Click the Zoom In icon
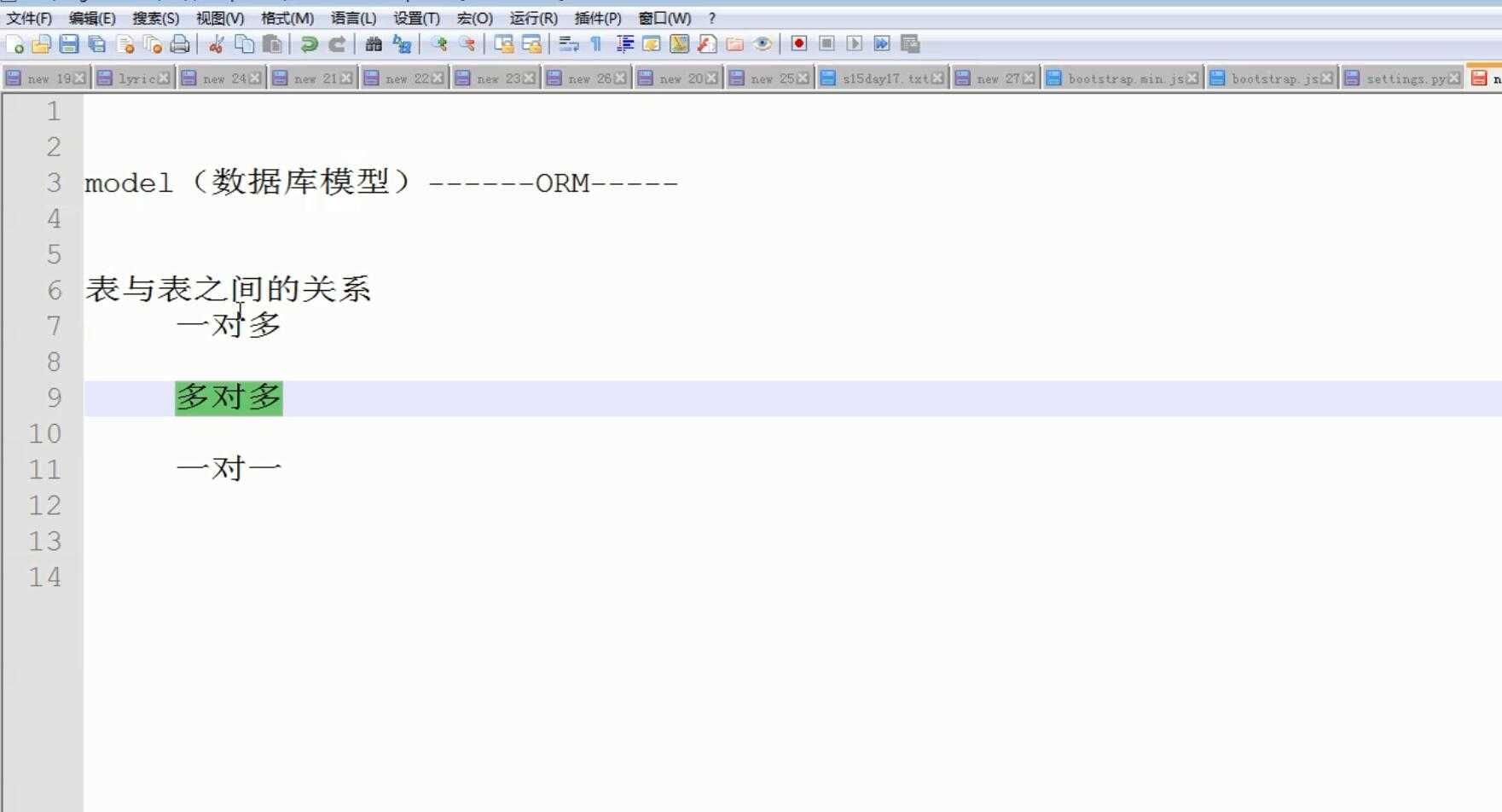Screen dimensions: 1502x812 click(438, 44)
